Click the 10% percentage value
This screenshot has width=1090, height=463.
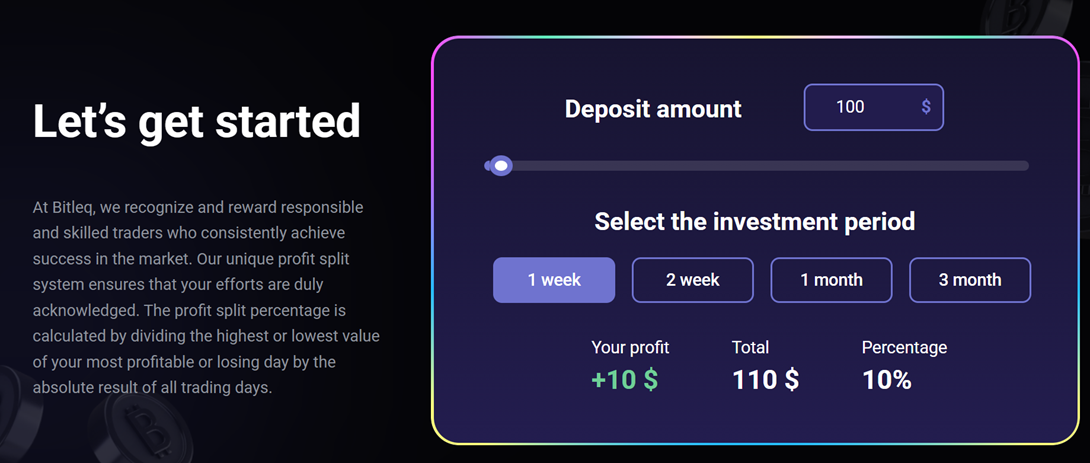[x=886, y=380]
